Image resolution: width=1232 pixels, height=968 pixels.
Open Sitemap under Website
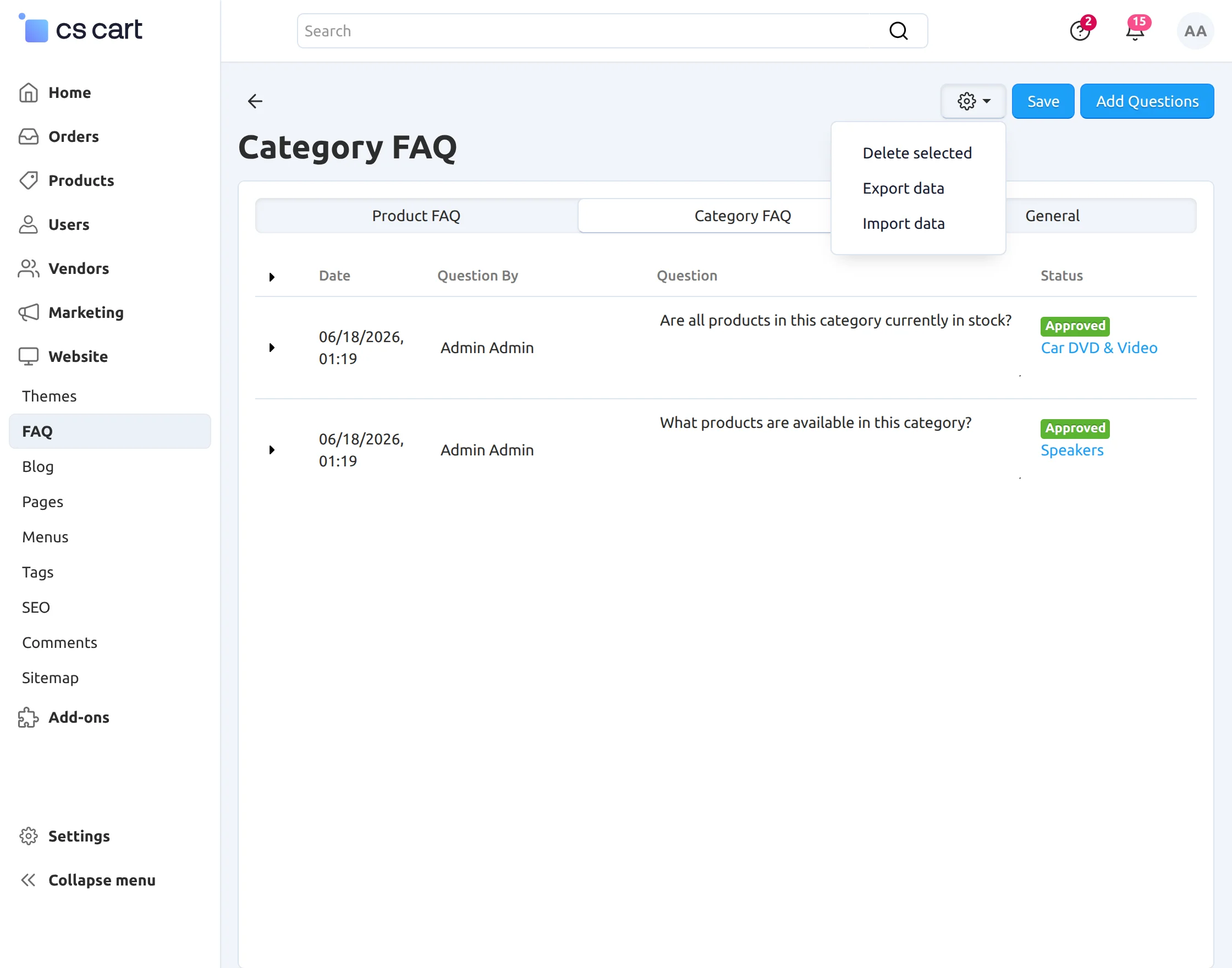click(x=50, y=677)
